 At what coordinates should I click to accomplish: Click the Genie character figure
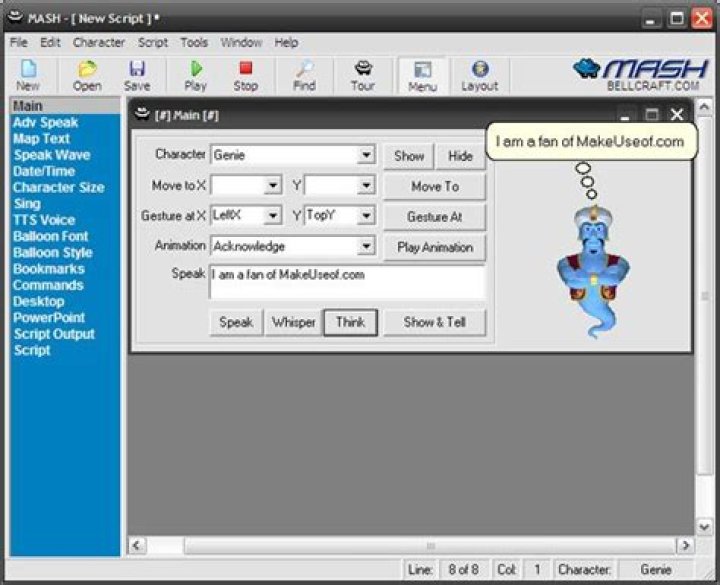(x=593, y=271)
